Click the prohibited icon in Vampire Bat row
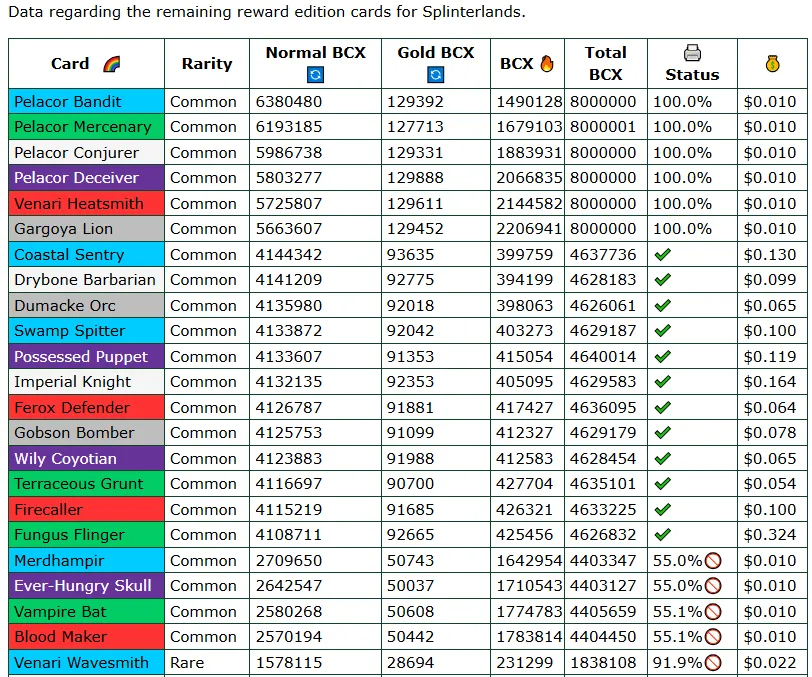 click(x=713, y=611)
